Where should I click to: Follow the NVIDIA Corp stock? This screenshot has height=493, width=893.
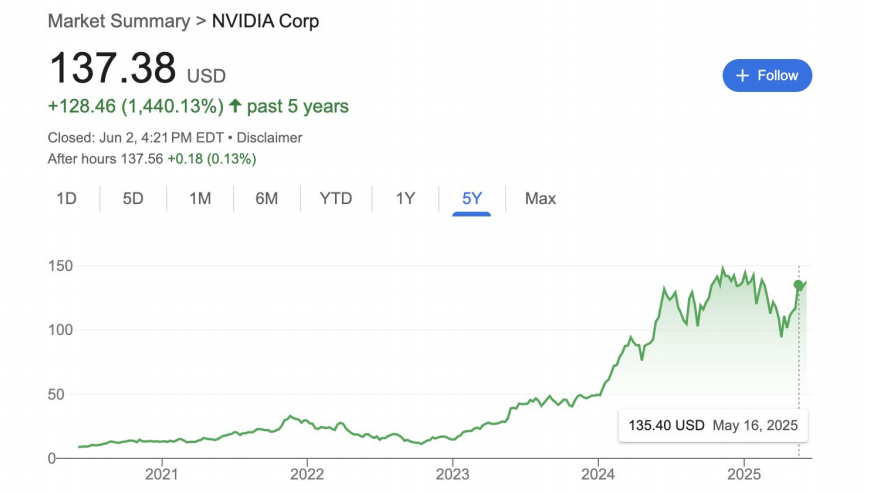click(767, 76)
